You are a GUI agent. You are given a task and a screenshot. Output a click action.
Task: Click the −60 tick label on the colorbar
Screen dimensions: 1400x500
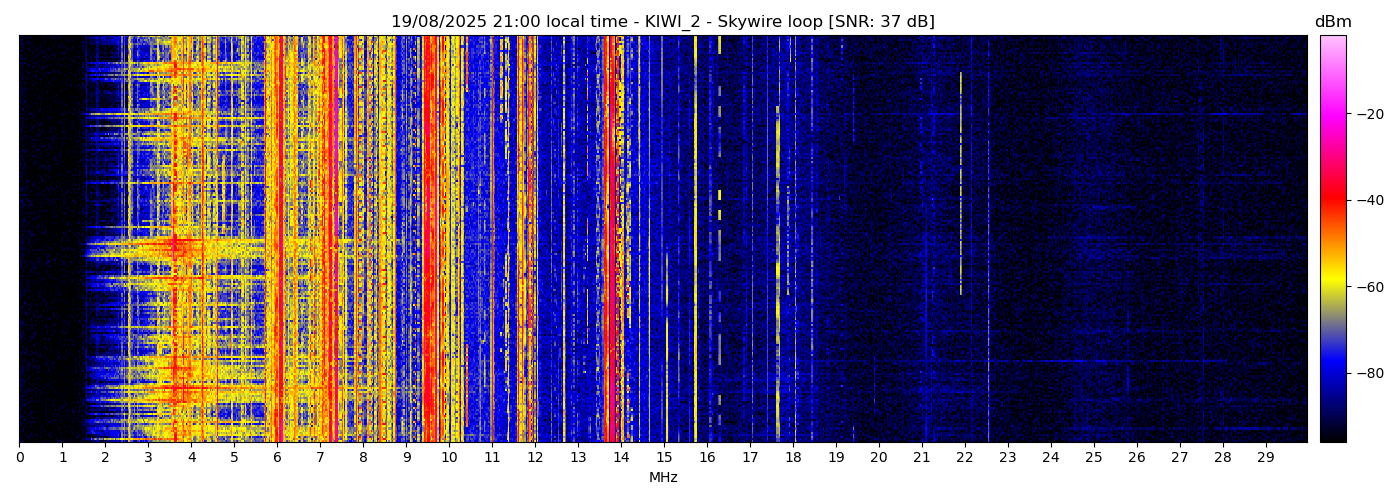1368,287
